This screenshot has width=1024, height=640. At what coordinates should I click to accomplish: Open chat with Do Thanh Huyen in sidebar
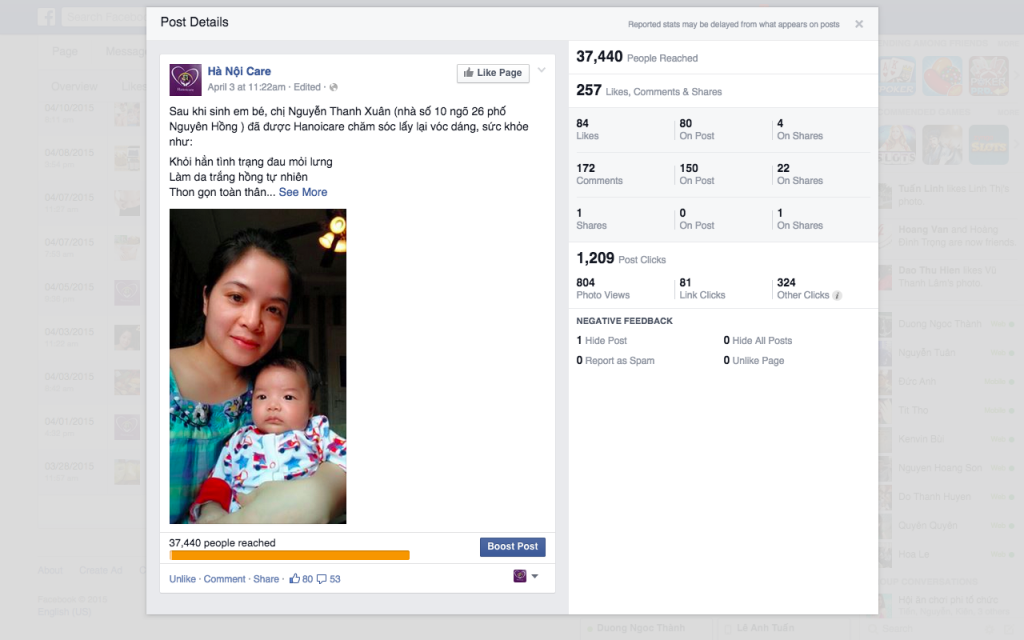[x=948, y=496]
